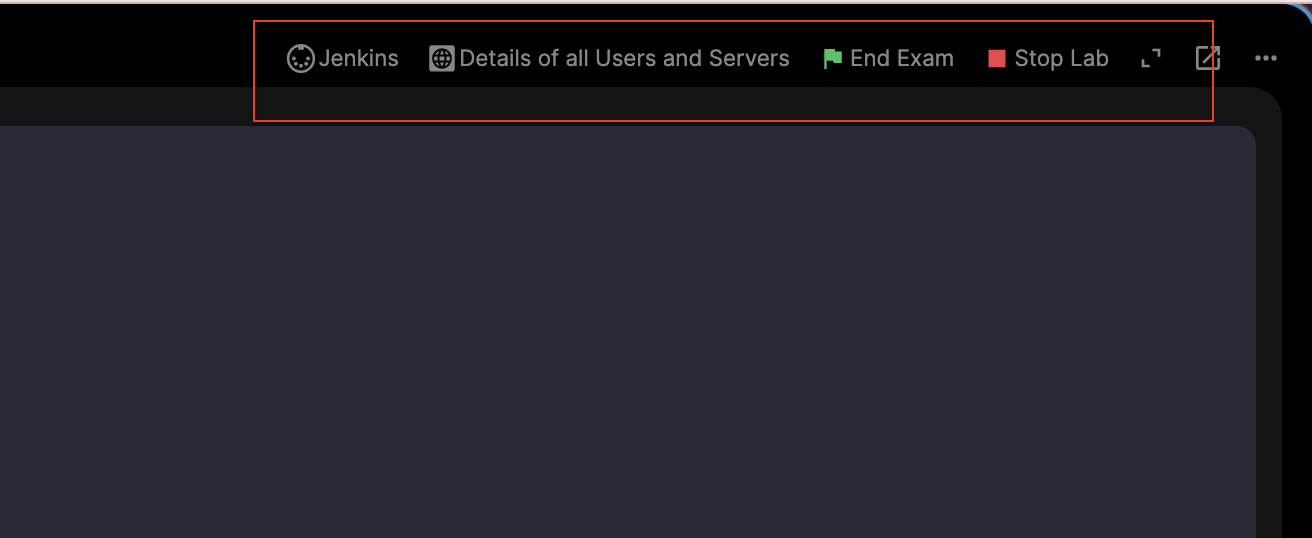Open the three-dot more options menu

(x=1266, y=59)
